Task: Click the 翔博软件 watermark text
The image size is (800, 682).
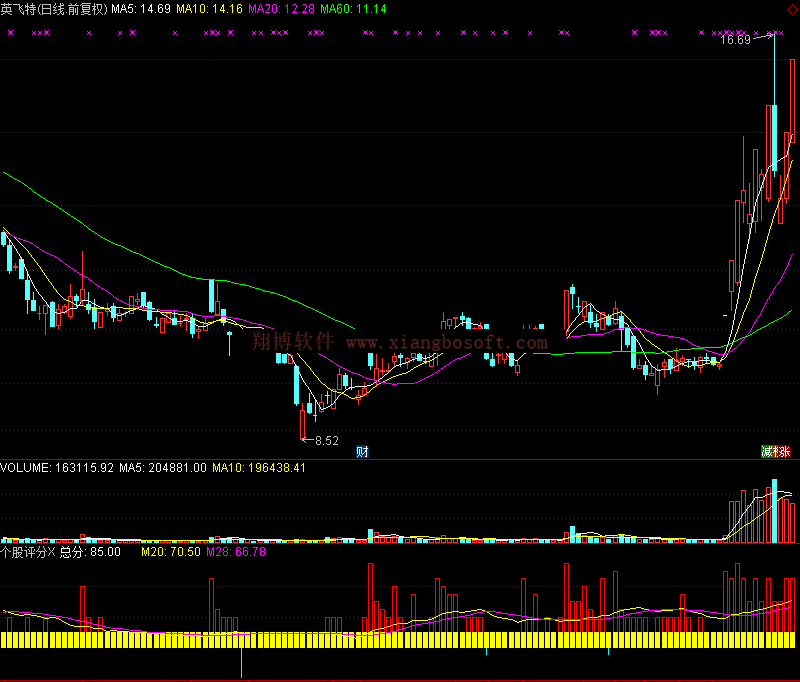Action: tap(292, 342)
